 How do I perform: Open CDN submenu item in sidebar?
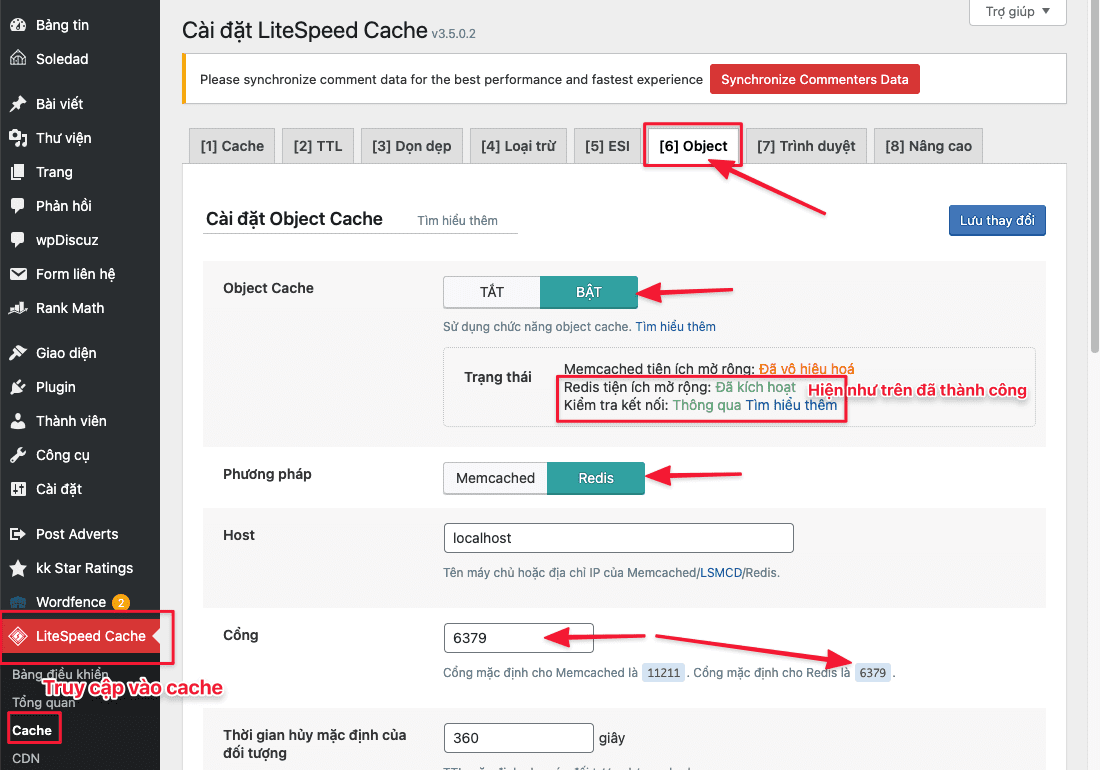point(26,758)
